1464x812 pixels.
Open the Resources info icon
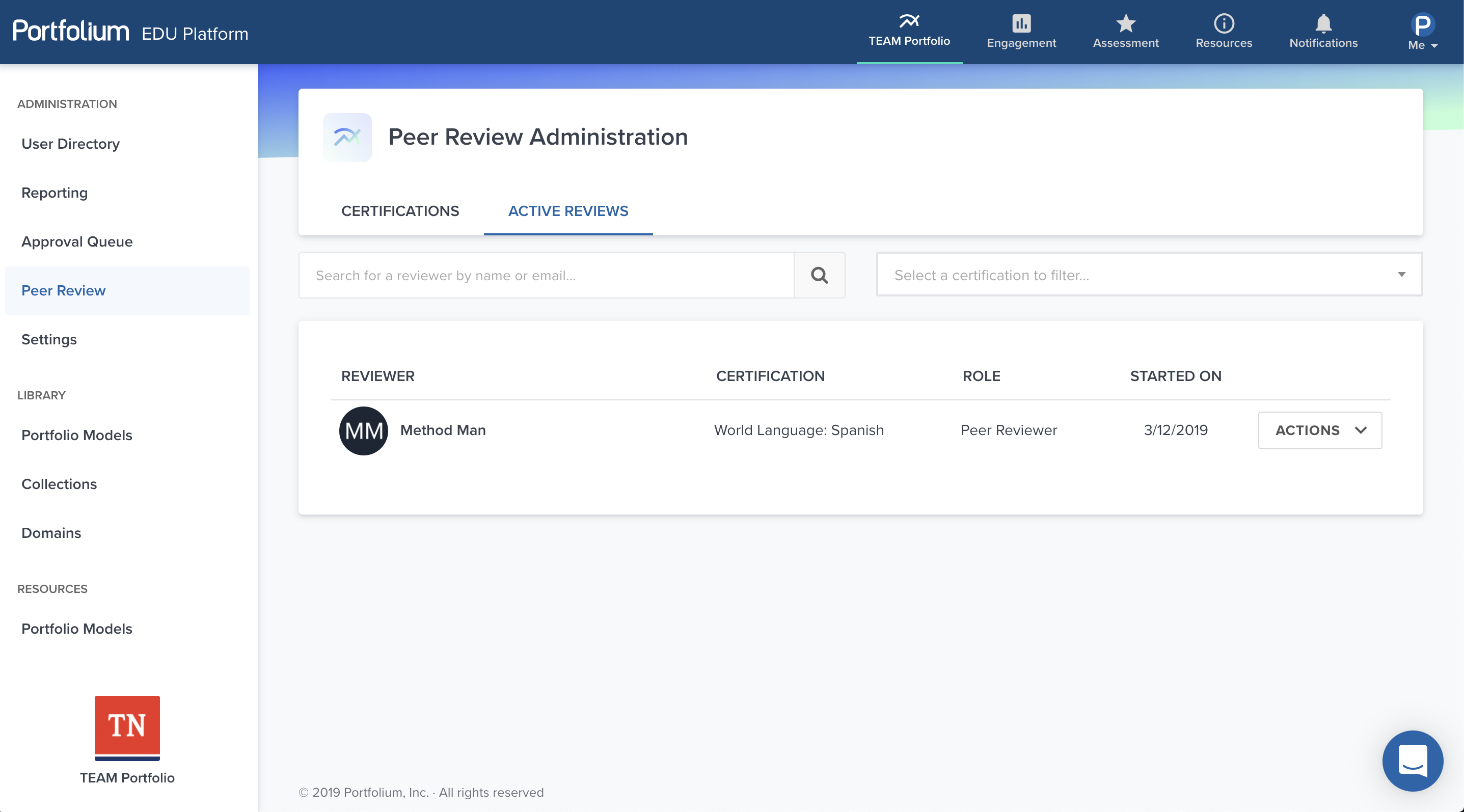tap(1224, 23)
